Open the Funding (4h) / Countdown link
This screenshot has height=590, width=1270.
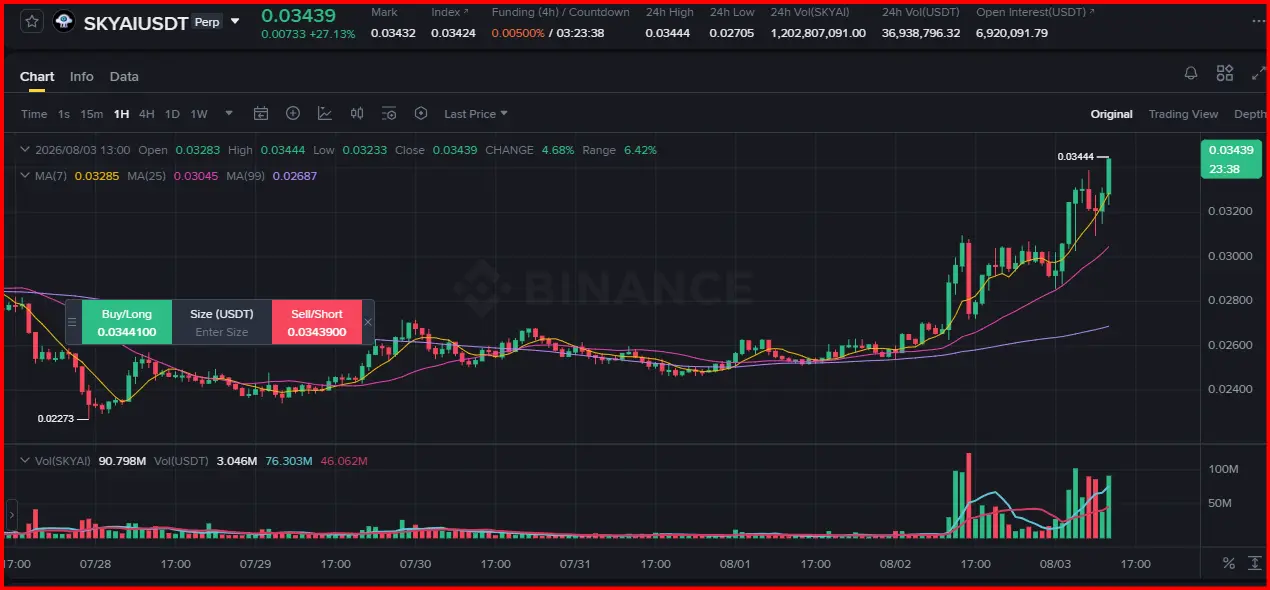click(560, 12)
